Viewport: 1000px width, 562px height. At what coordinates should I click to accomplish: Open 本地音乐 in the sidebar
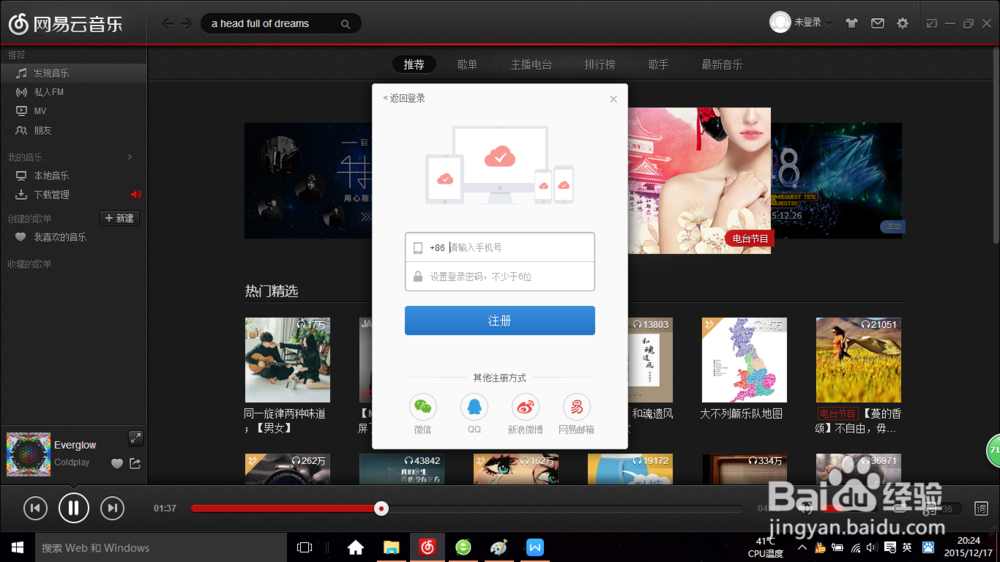pos(73,175)
